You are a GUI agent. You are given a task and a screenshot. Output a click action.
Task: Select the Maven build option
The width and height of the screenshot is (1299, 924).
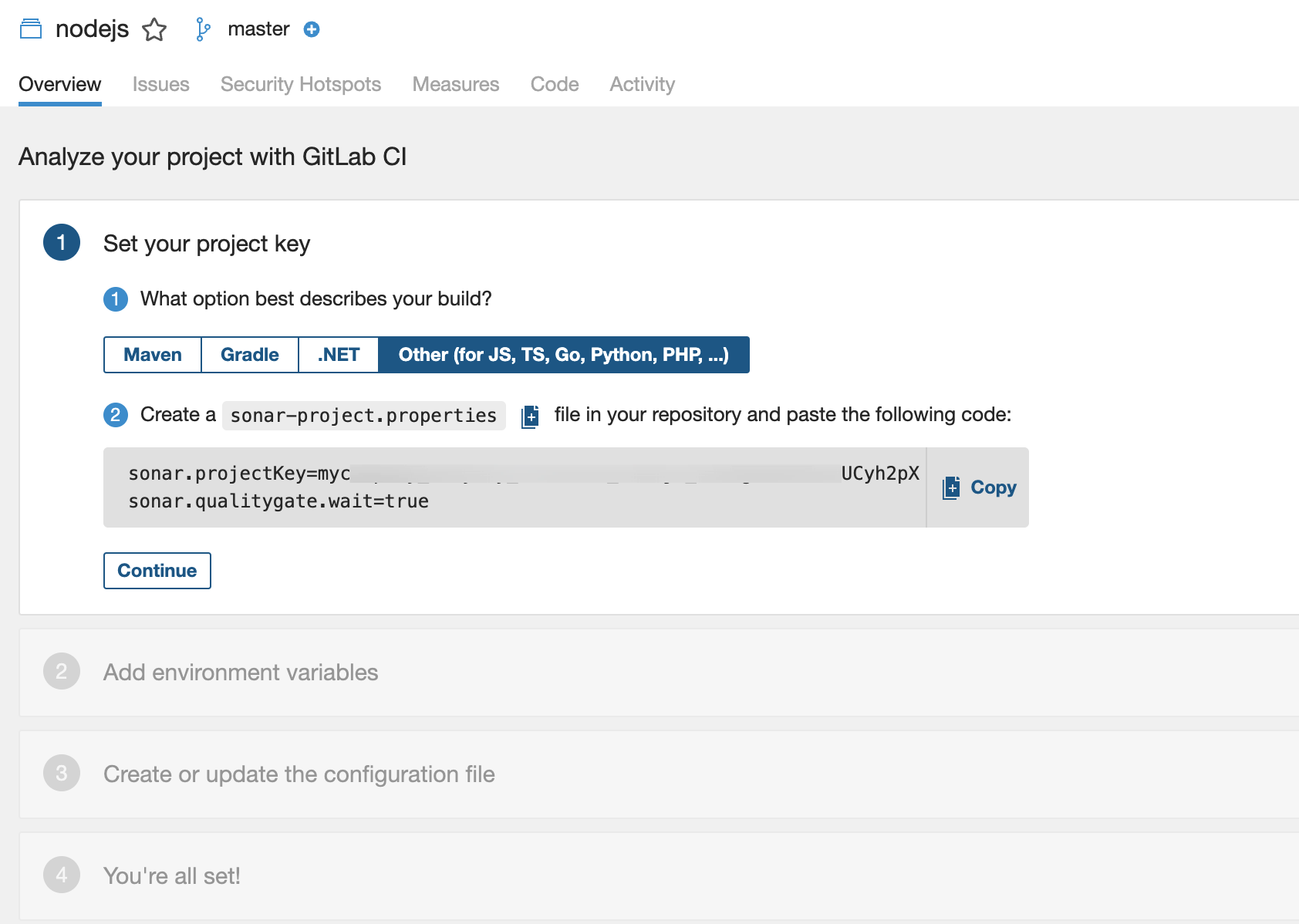(153, 355)
